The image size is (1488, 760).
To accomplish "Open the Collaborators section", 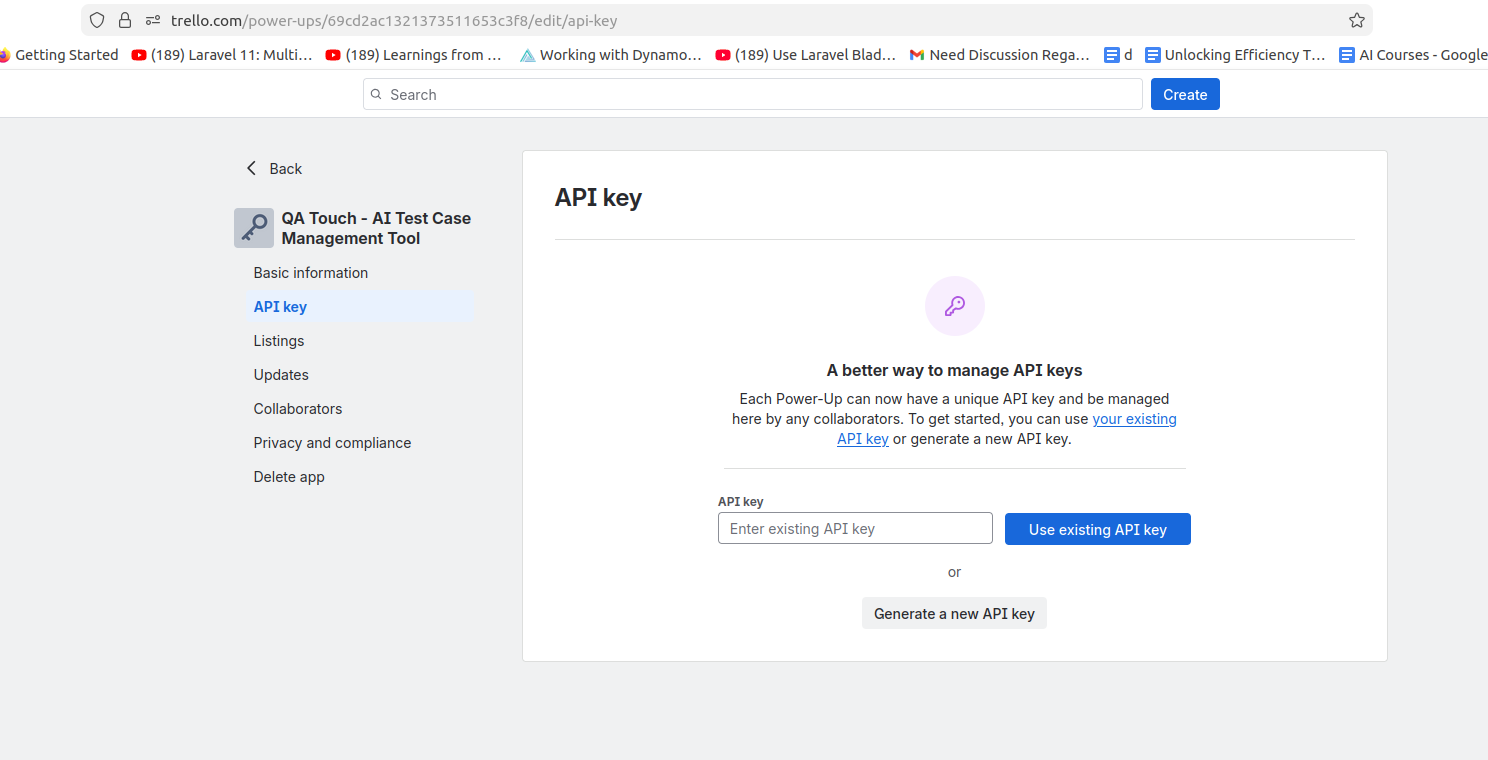I will click(x=298, y=409).
